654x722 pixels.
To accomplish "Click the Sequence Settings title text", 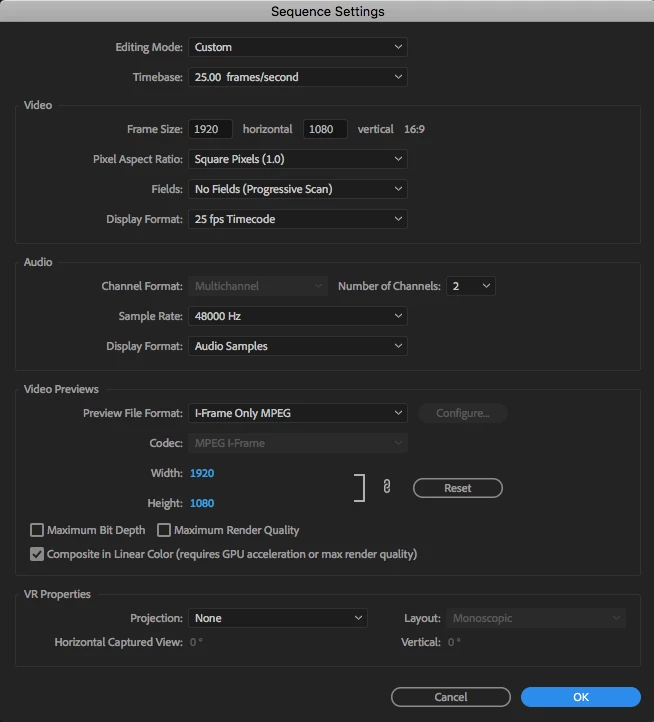I will (x=327, y=11).
